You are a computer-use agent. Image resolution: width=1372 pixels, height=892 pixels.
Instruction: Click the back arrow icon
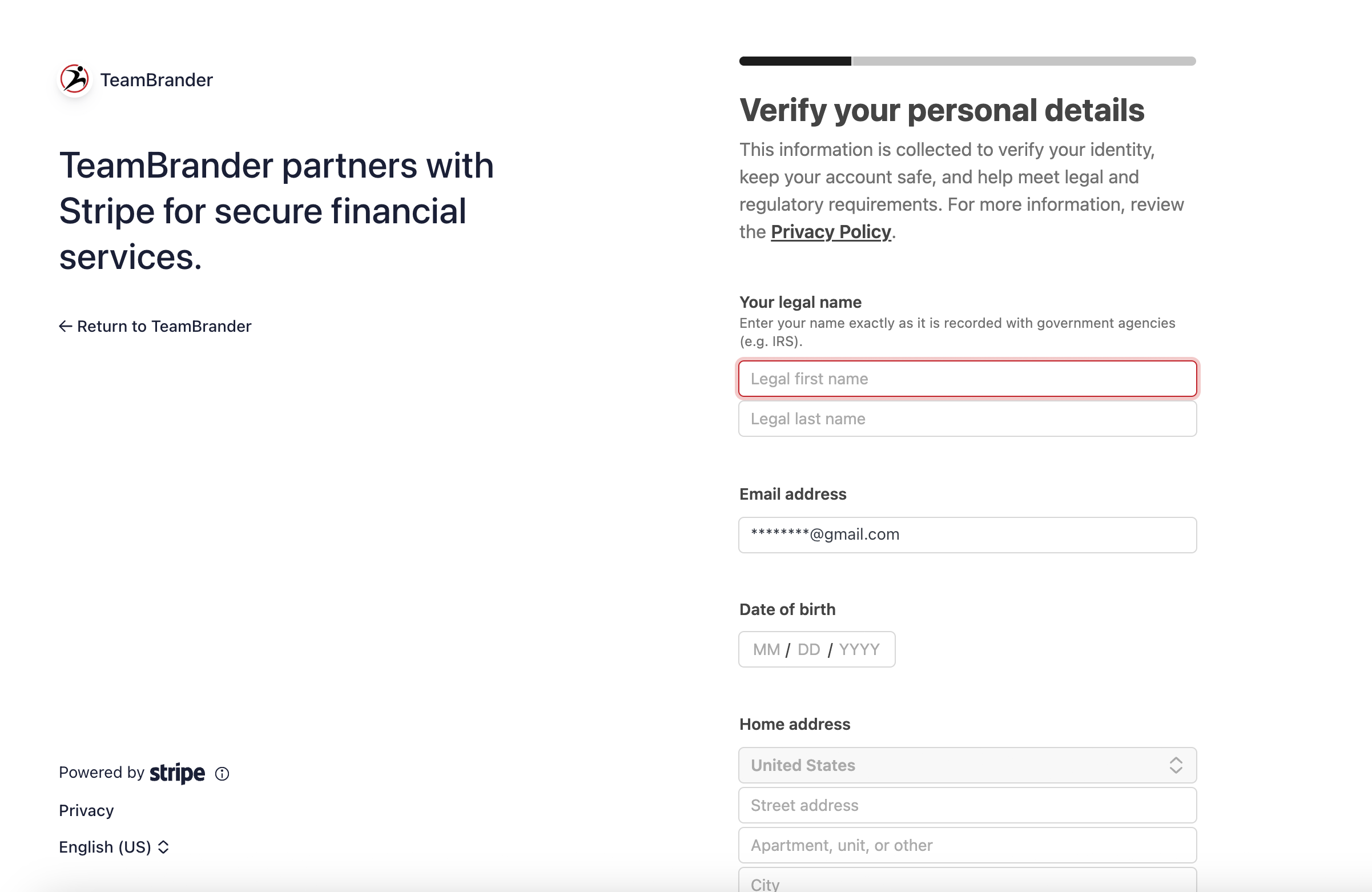click(65, 326)
